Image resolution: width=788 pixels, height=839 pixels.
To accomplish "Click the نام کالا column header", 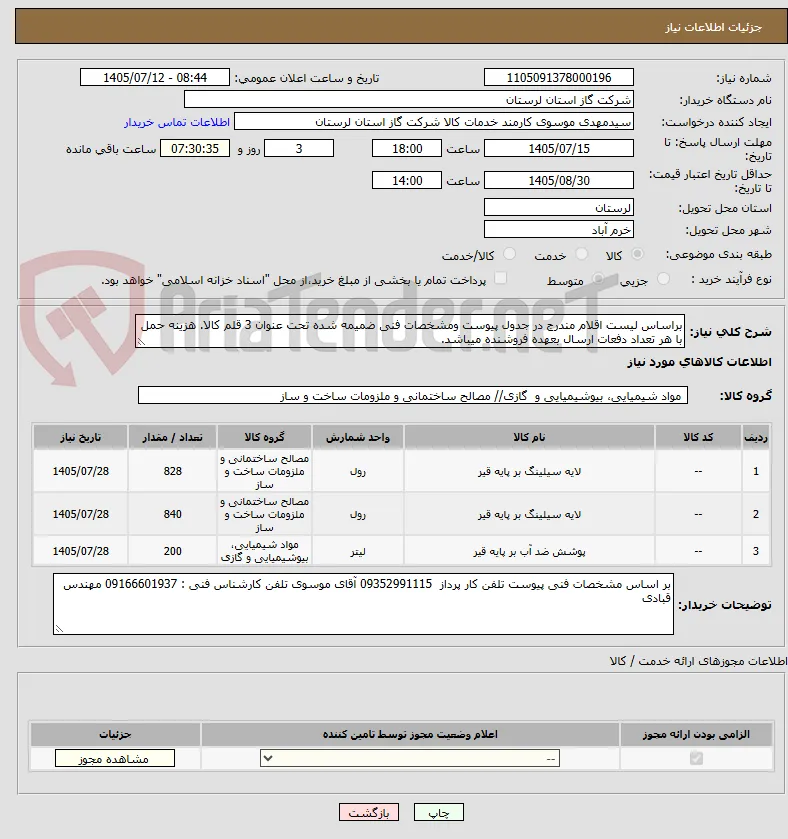I will (x=529, y=437).
